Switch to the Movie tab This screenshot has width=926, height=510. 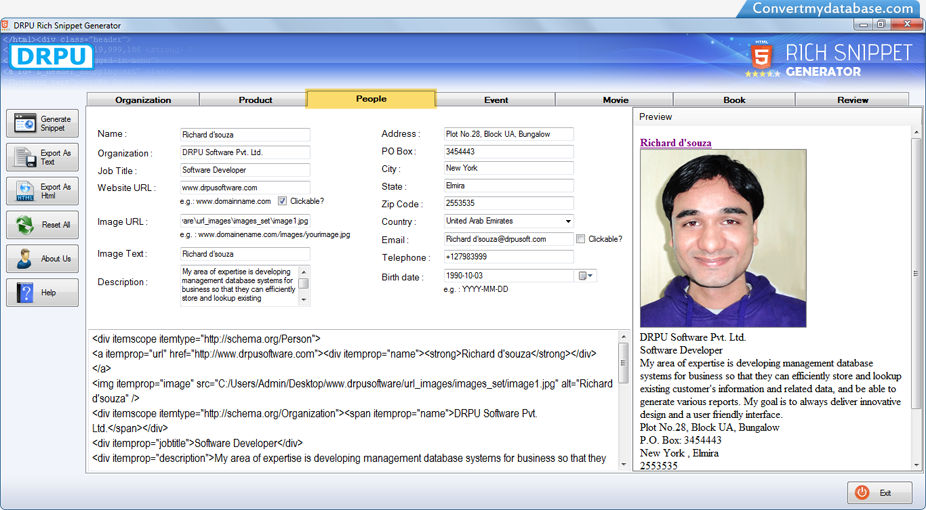[x=615, y=100]
